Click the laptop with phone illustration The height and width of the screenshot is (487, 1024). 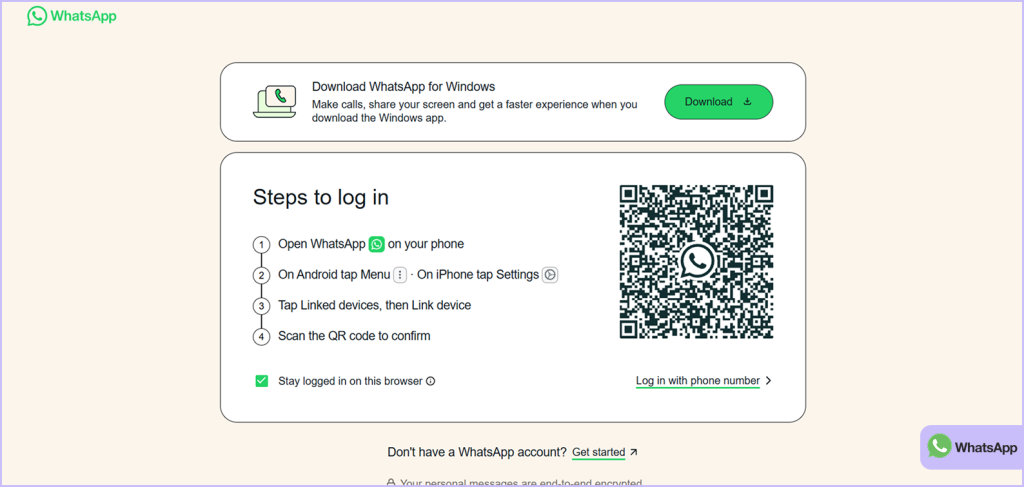click(275, 101)
